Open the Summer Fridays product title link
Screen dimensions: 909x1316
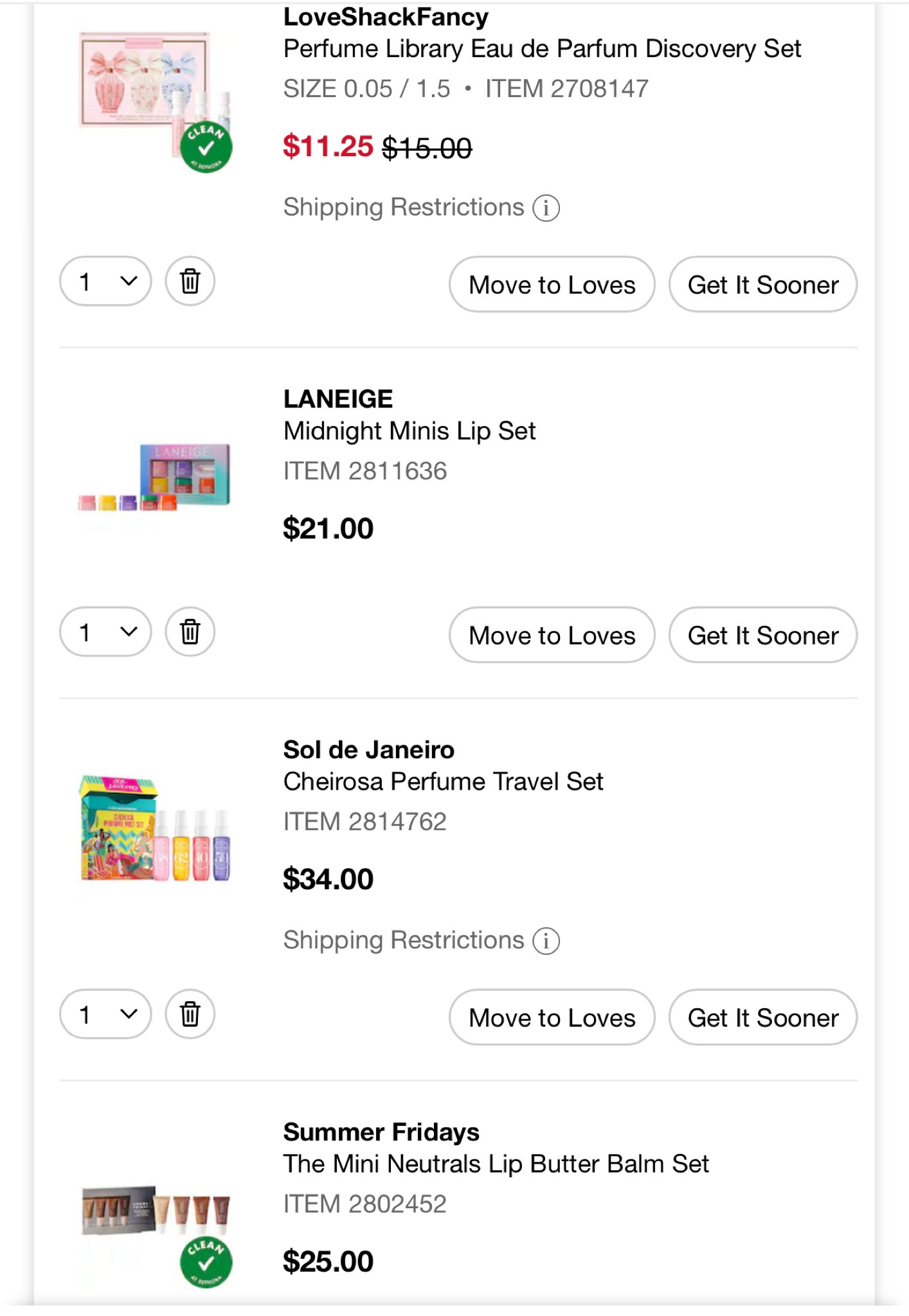[496, 1162]
